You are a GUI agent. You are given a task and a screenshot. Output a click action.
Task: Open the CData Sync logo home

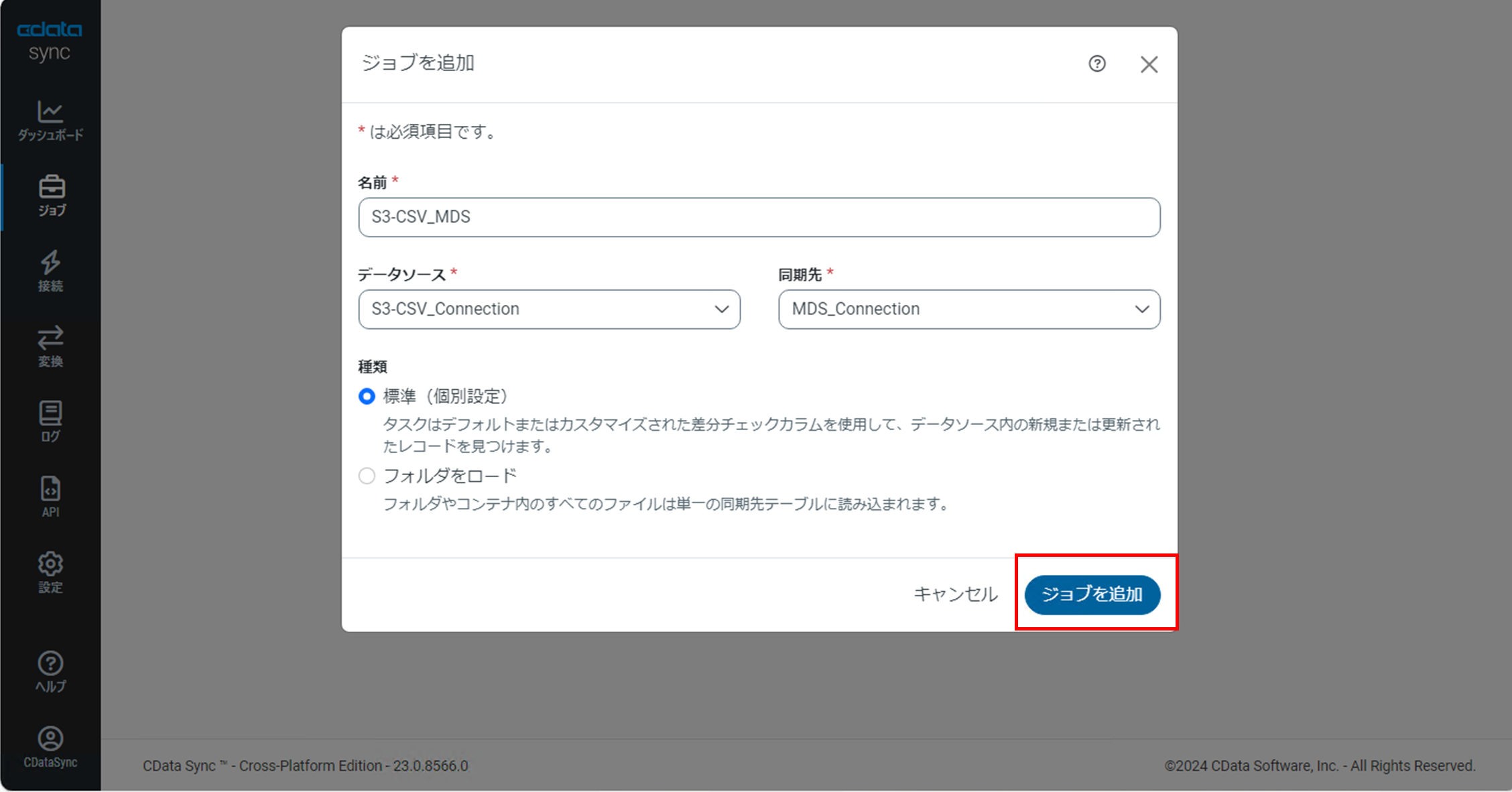50,42
